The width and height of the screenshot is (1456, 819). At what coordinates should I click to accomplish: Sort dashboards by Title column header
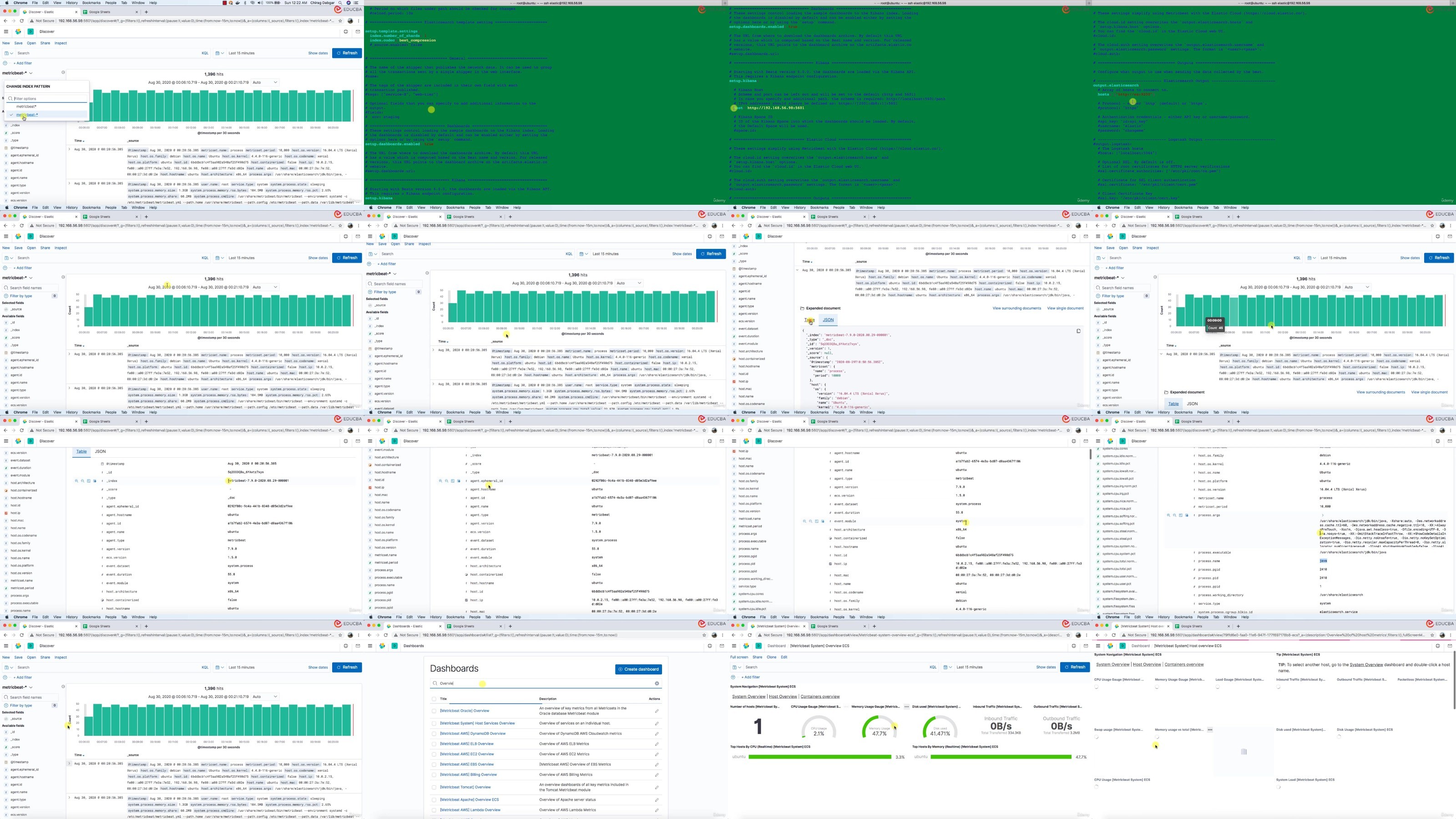coord(444,699)
